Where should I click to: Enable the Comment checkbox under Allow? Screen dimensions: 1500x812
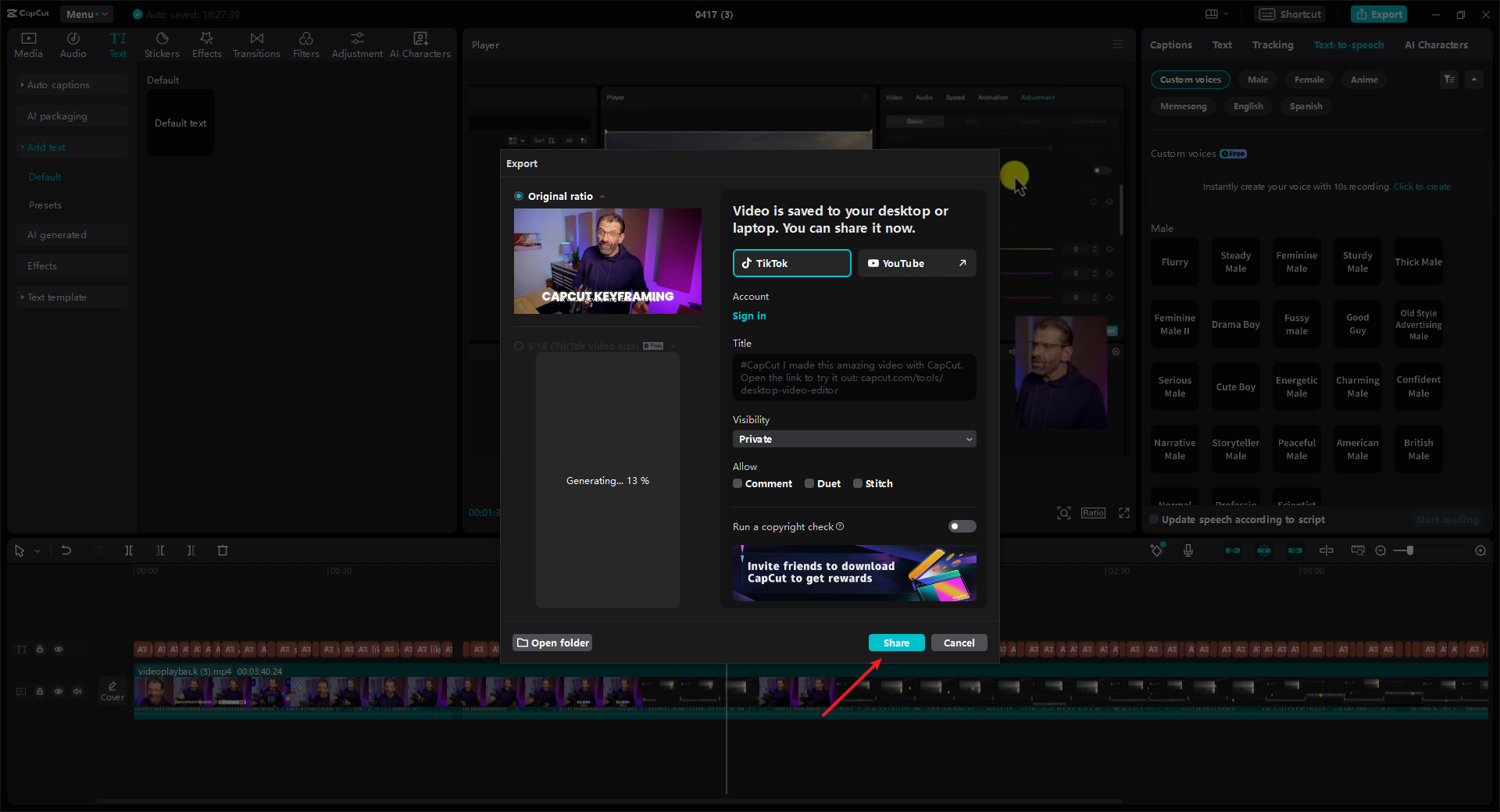(737, 483)
